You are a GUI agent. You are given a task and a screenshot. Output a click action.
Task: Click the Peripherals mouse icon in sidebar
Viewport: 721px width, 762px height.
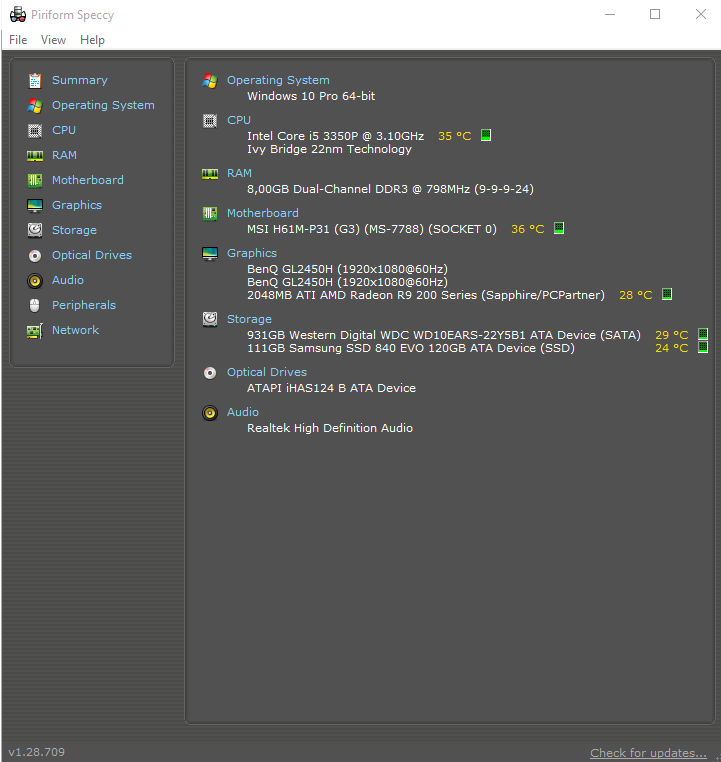click(34, 305)
